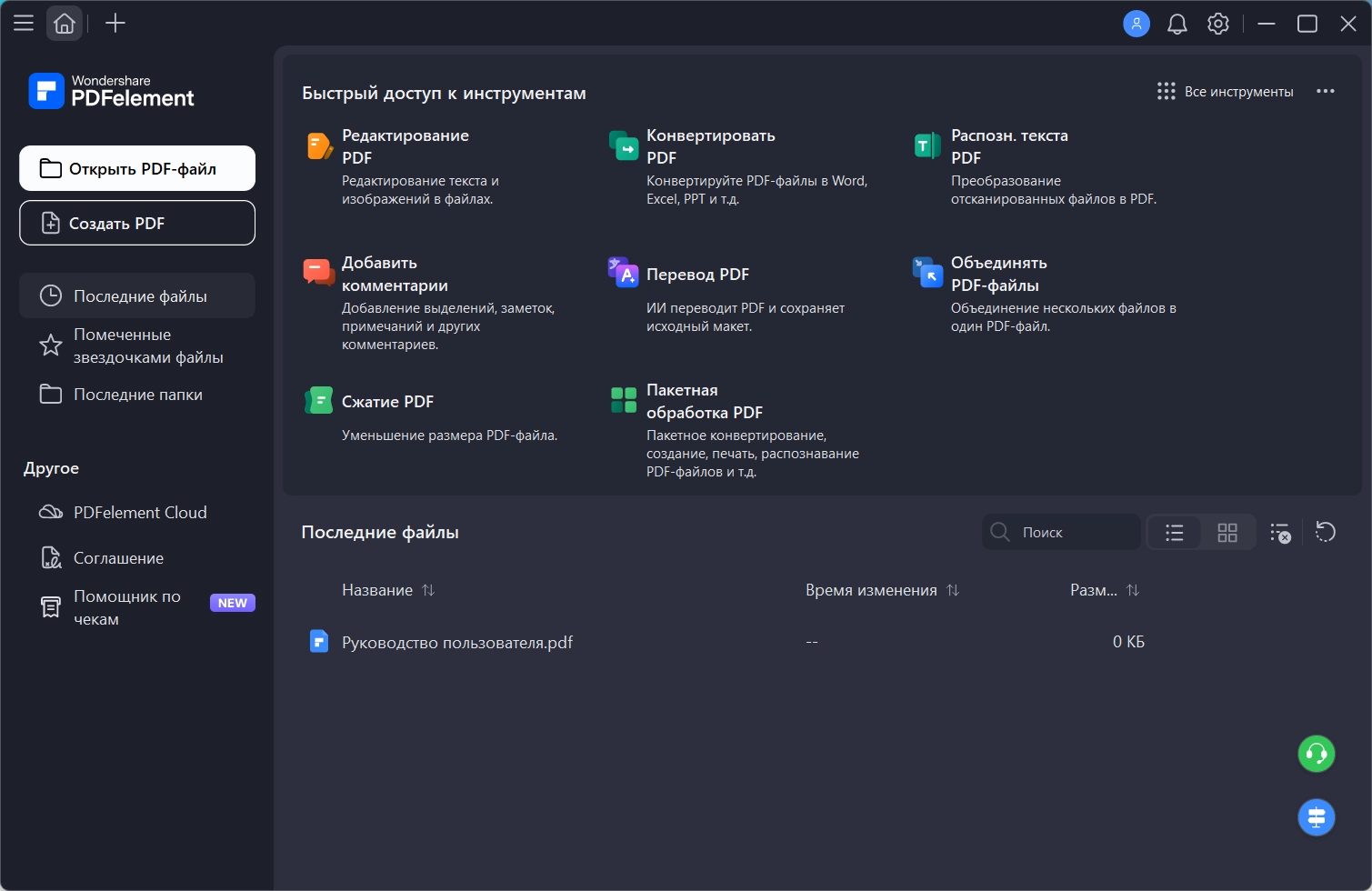Select the Compress PDF tool icon
Screen dimensions: 1372x891
[x=319, y=400]
